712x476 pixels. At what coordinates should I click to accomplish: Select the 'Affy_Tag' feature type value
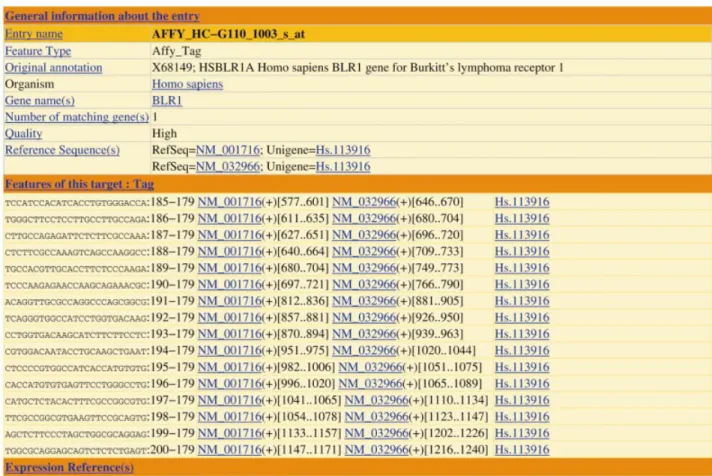click(x=177, y=51)
